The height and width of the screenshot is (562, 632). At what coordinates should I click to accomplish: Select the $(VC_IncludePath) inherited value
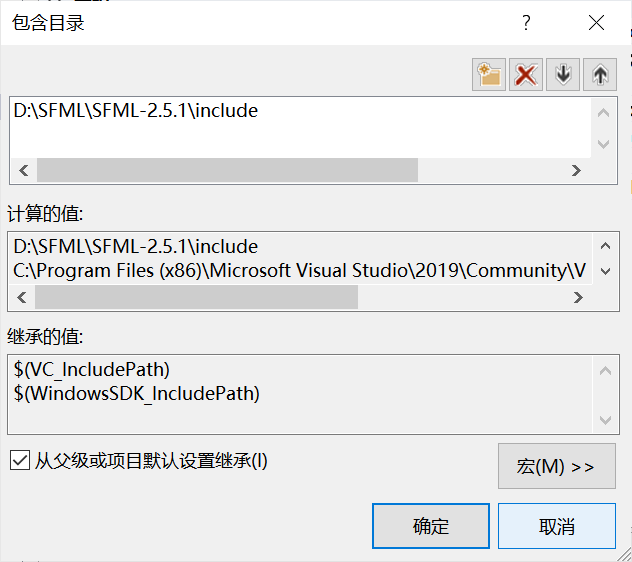pyautogui.click(x=91, y=369)
